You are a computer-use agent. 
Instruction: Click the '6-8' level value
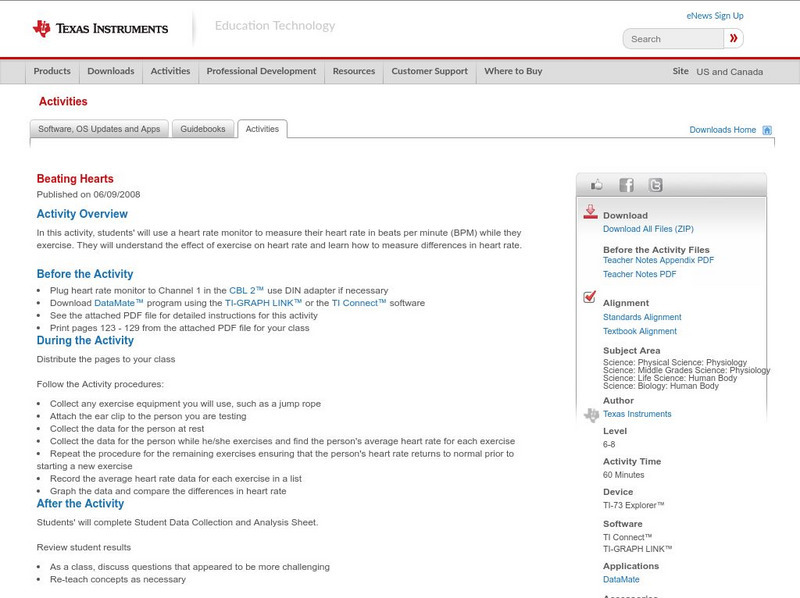click(x=609, y=444)
